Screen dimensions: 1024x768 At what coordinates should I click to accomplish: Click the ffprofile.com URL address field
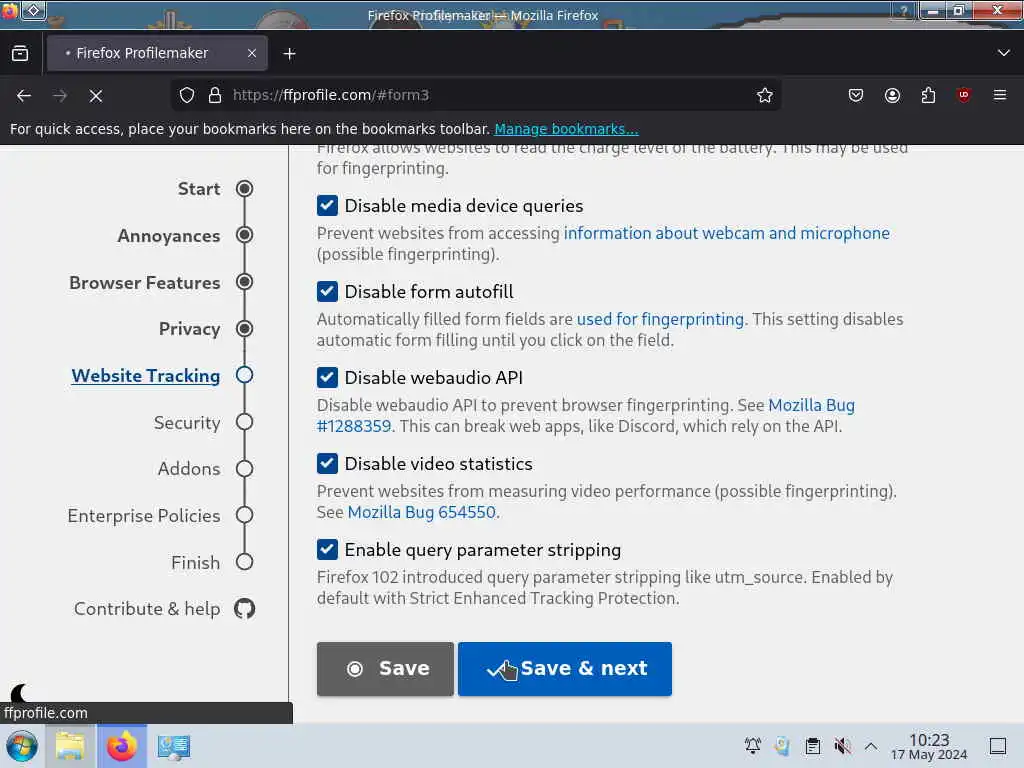tap(477, 95)
